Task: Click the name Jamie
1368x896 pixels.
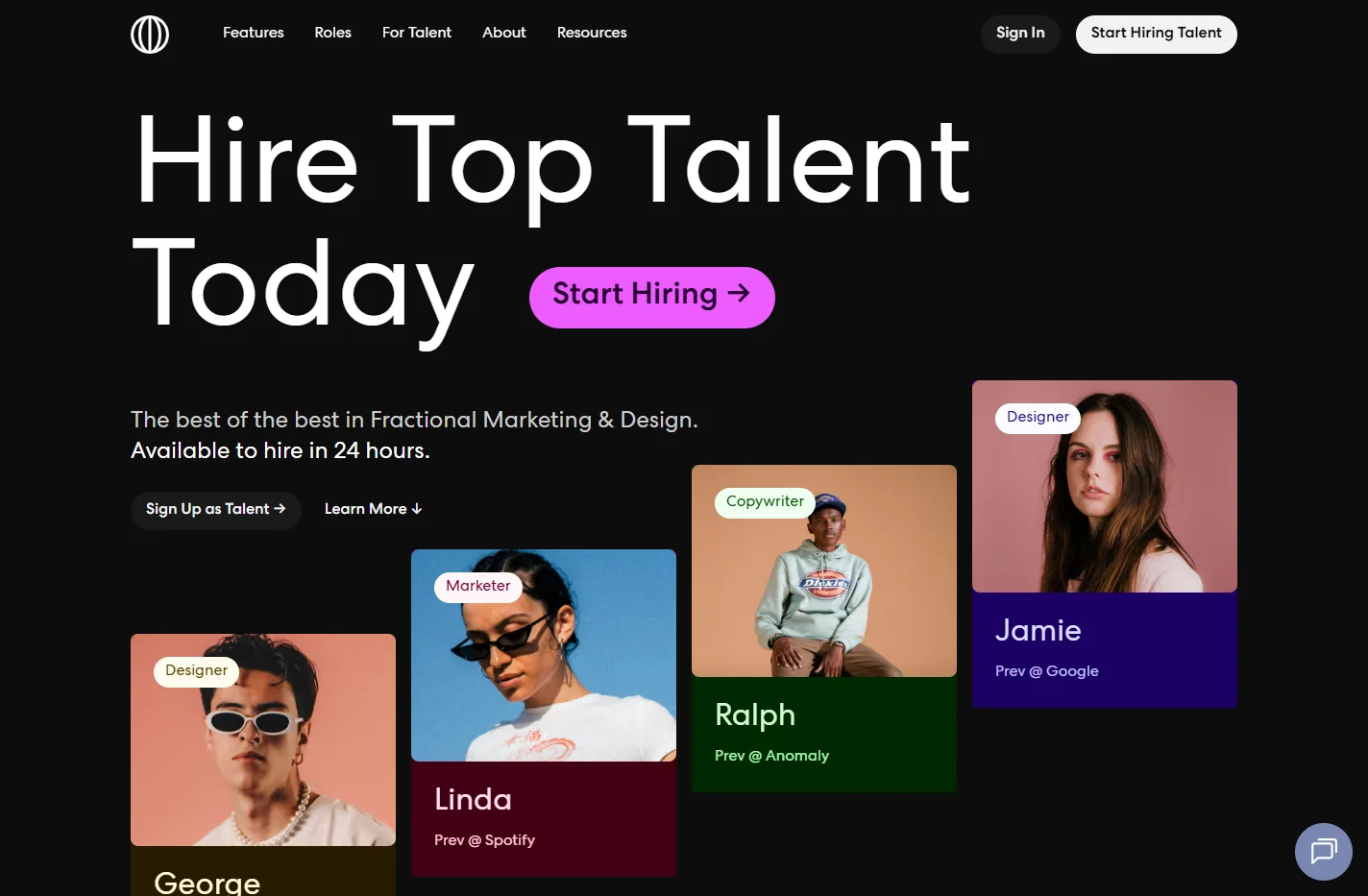Action: pyautogui.click(x=1038, y=630)
